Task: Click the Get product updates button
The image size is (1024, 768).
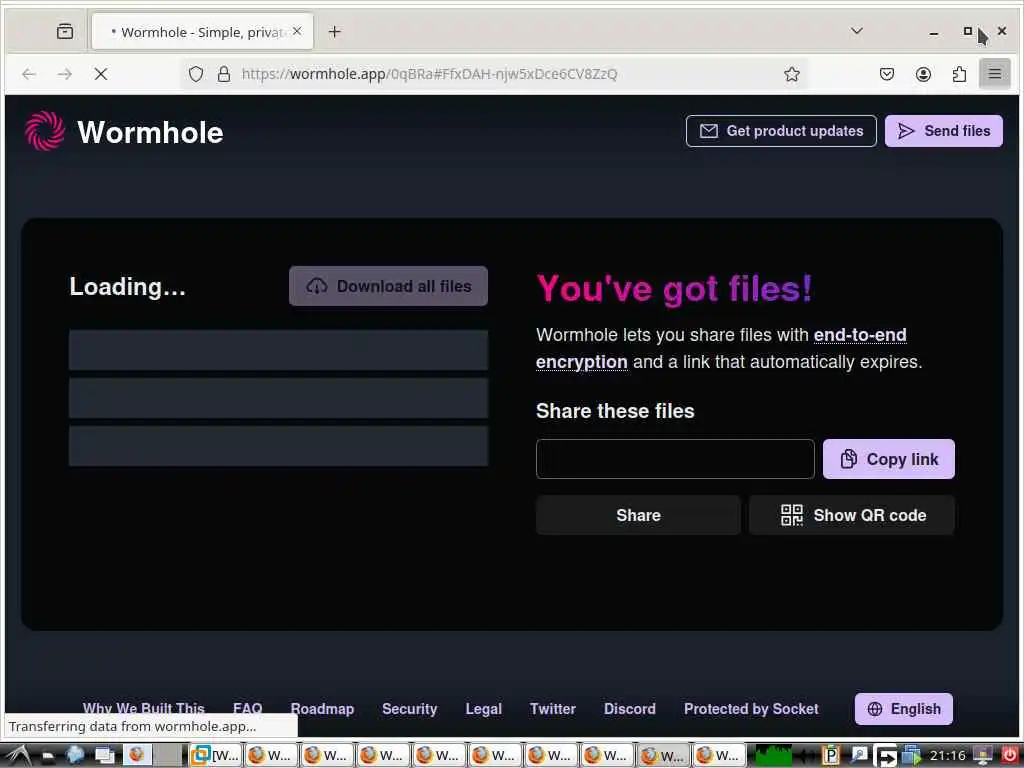Action: 781,131
